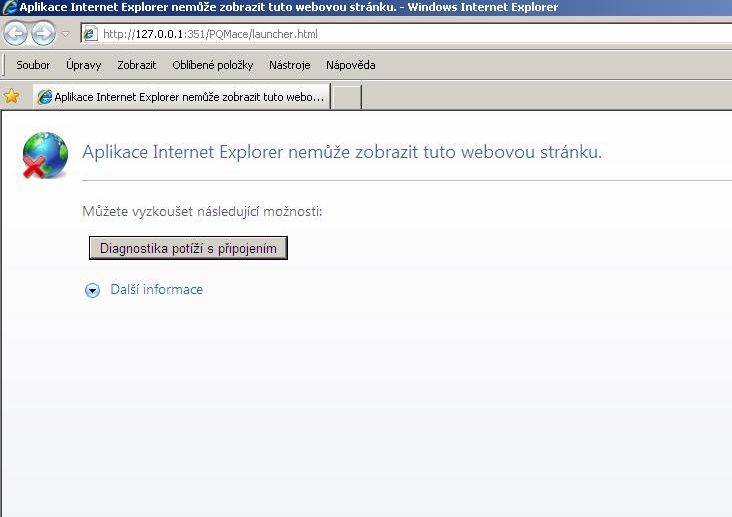
Task: Open the Úpravy menu
Action: (x=83, y=65)
